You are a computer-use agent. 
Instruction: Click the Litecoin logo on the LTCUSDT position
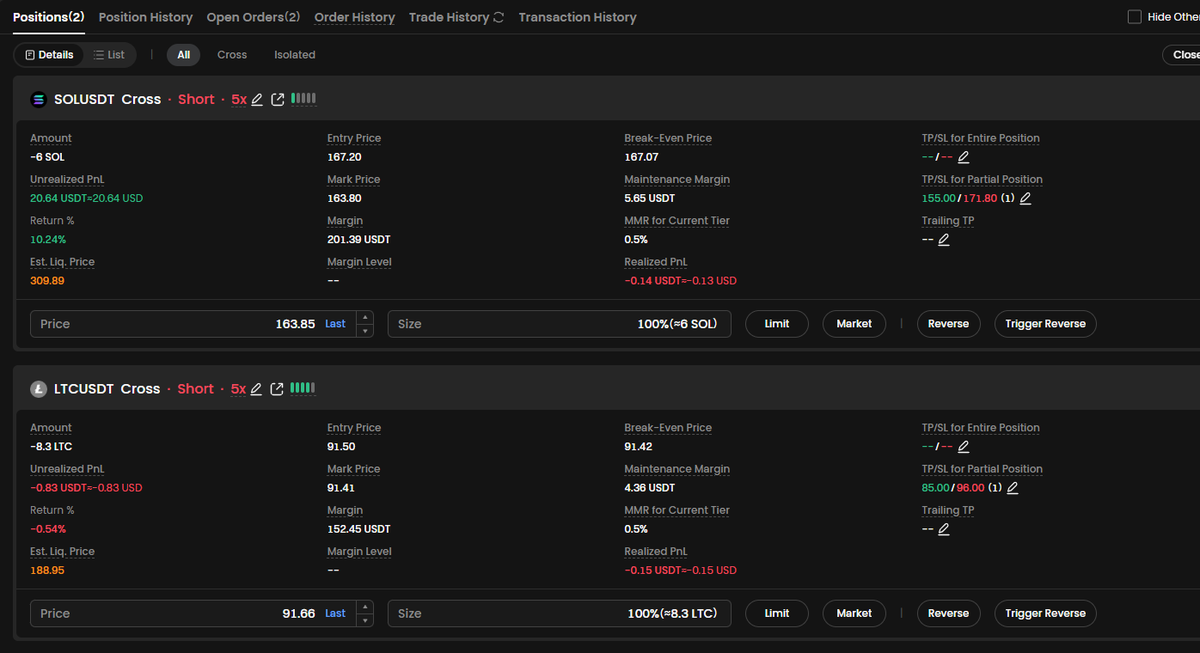coord(37,389)
